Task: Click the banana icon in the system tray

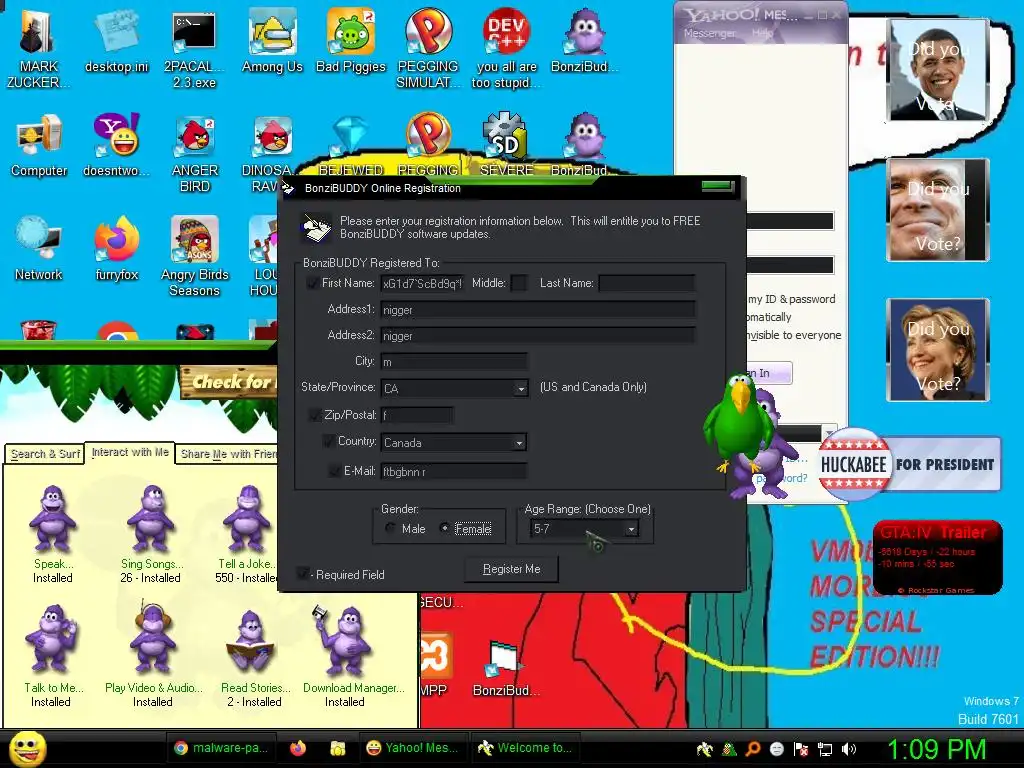Action: pos(705,749)
